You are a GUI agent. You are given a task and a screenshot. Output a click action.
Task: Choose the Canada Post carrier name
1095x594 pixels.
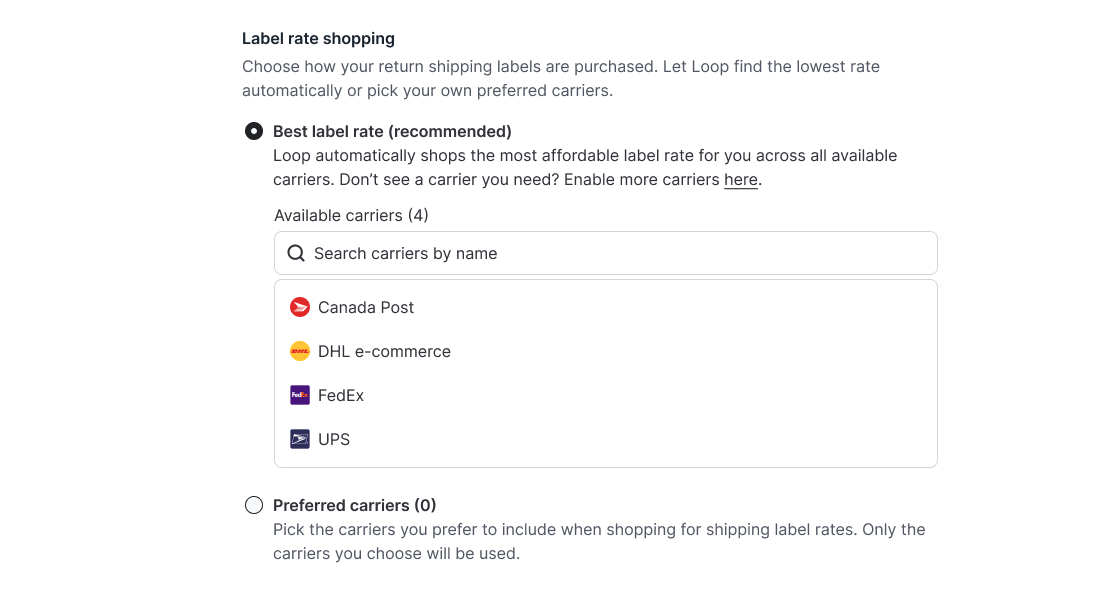pos(366,307)
